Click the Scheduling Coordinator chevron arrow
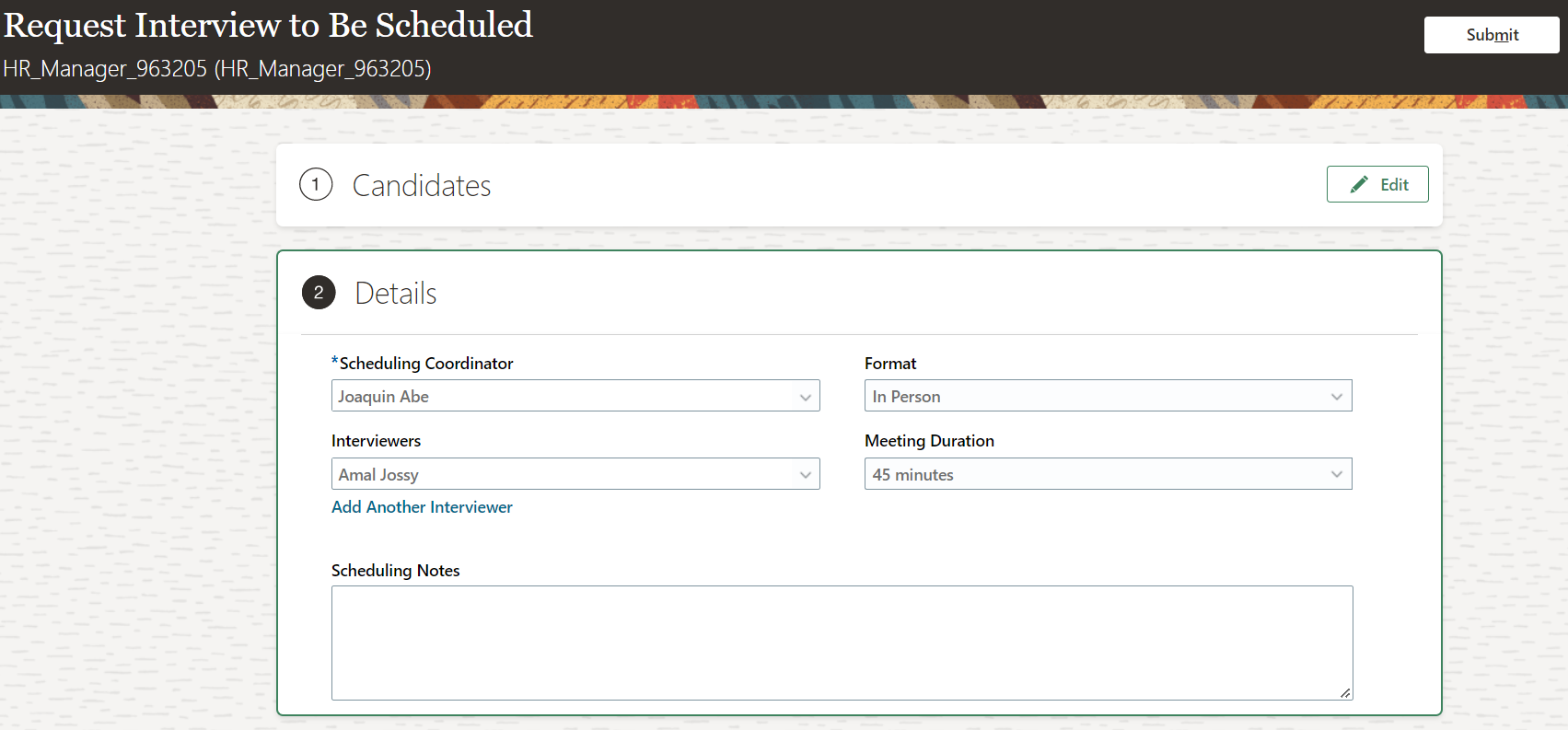1568x730 pixels. coord(805,397)
